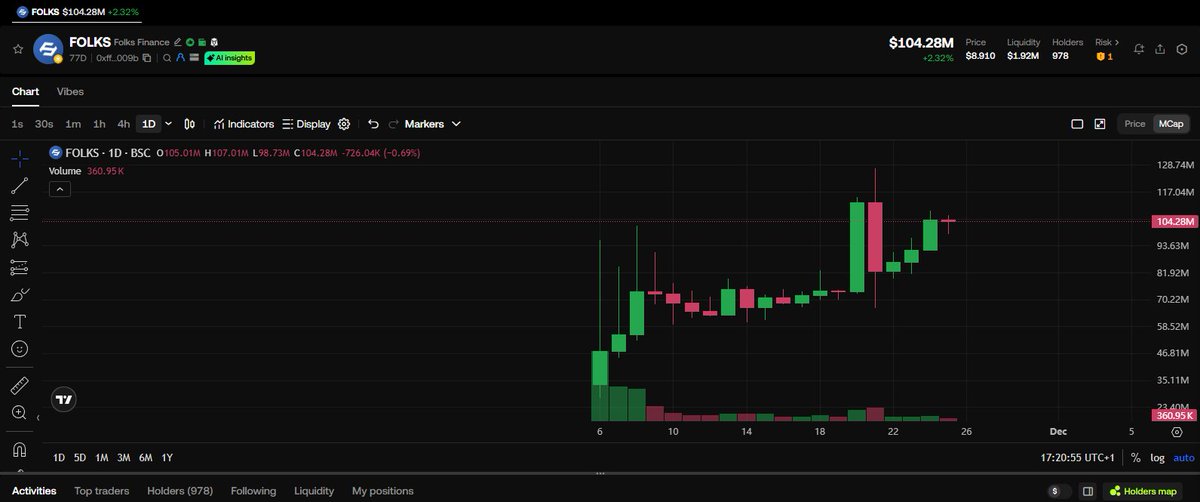Open timezone settings at 17:20:55 UTC+1
Image resolution: width=1200 pixels, height=502 pixels.
(1077, 457)
